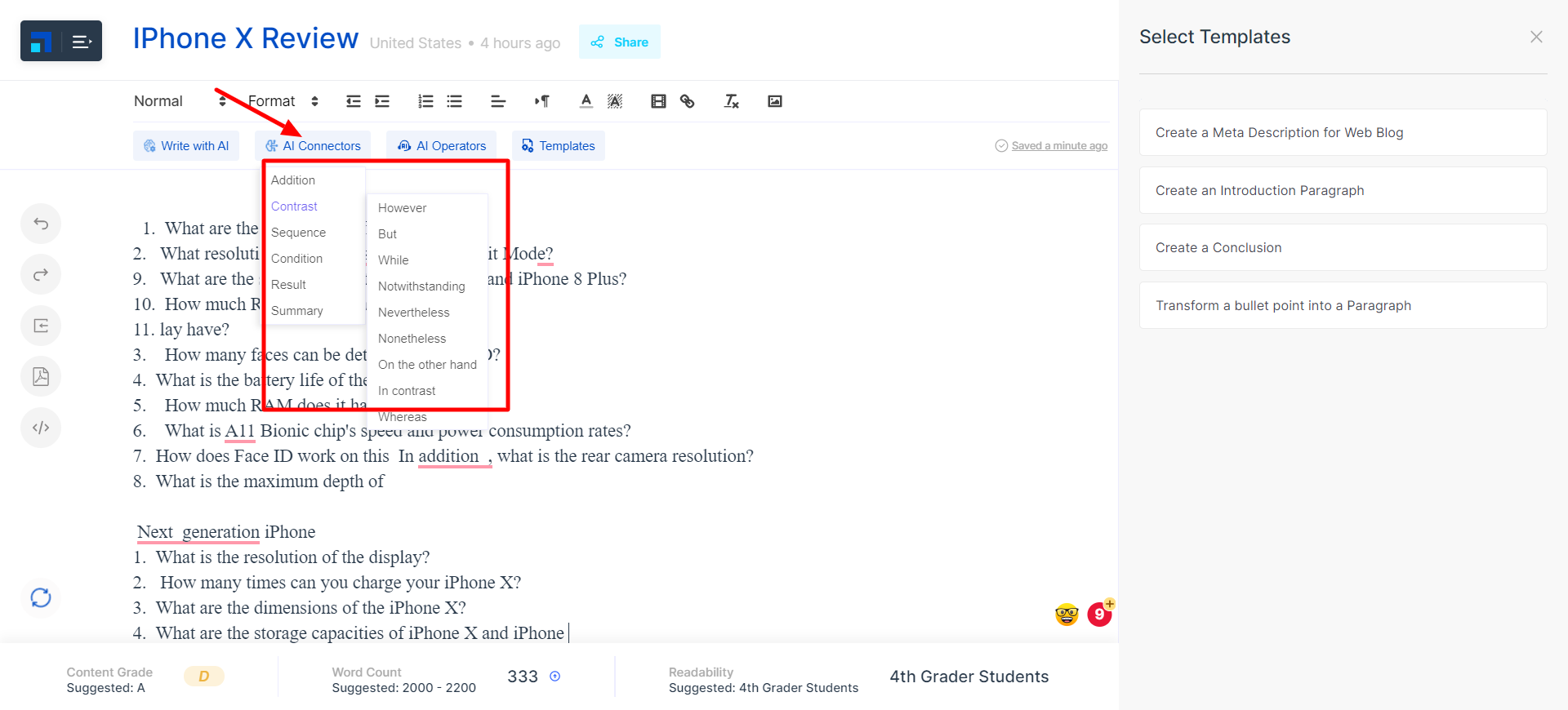
Task: Toggle text direction paragraph icon
Action: [x=542, y=101]
